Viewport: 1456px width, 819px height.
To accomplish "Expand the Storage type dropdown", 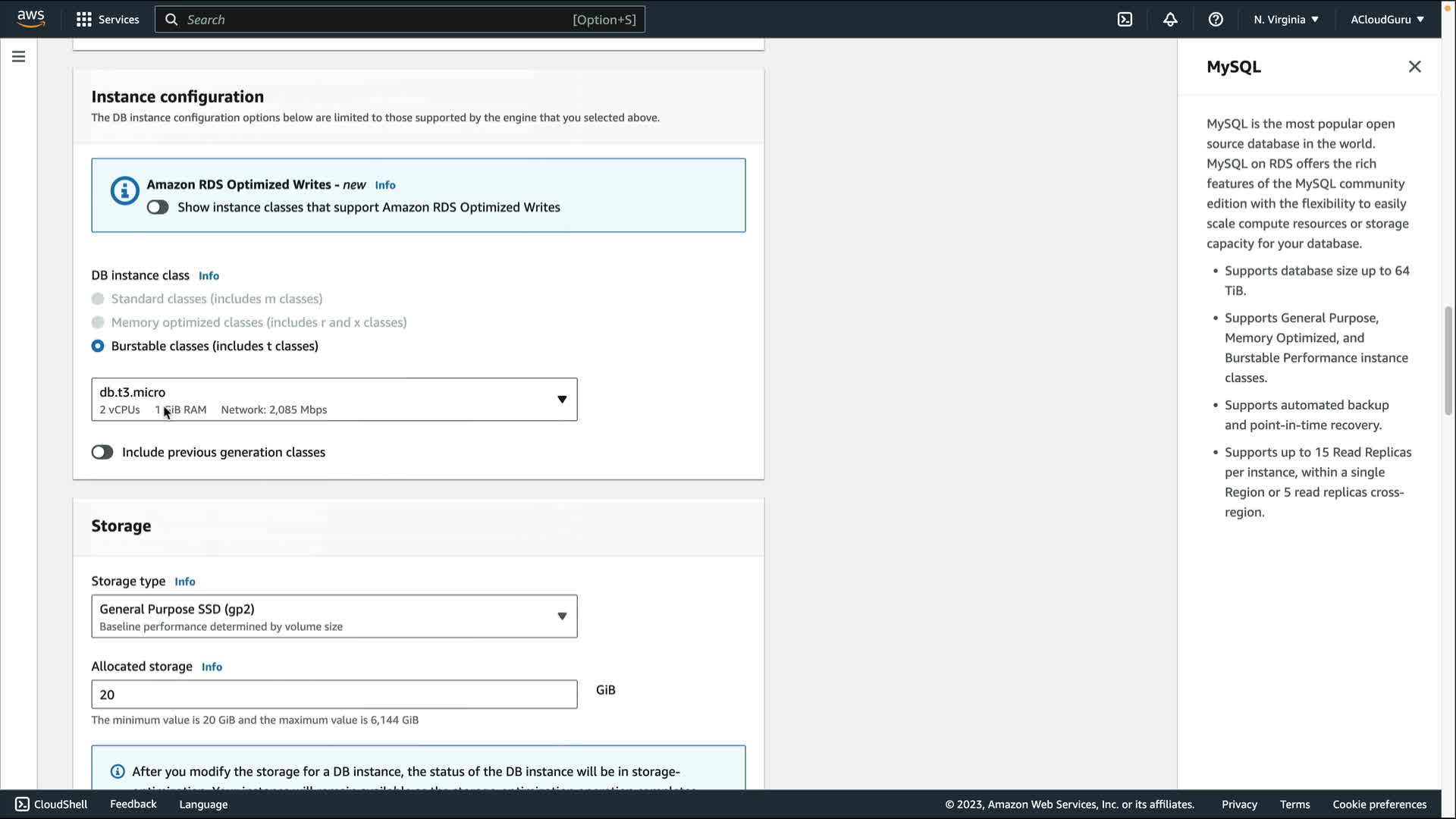I will pyautogui.click(x=334, y=617).
